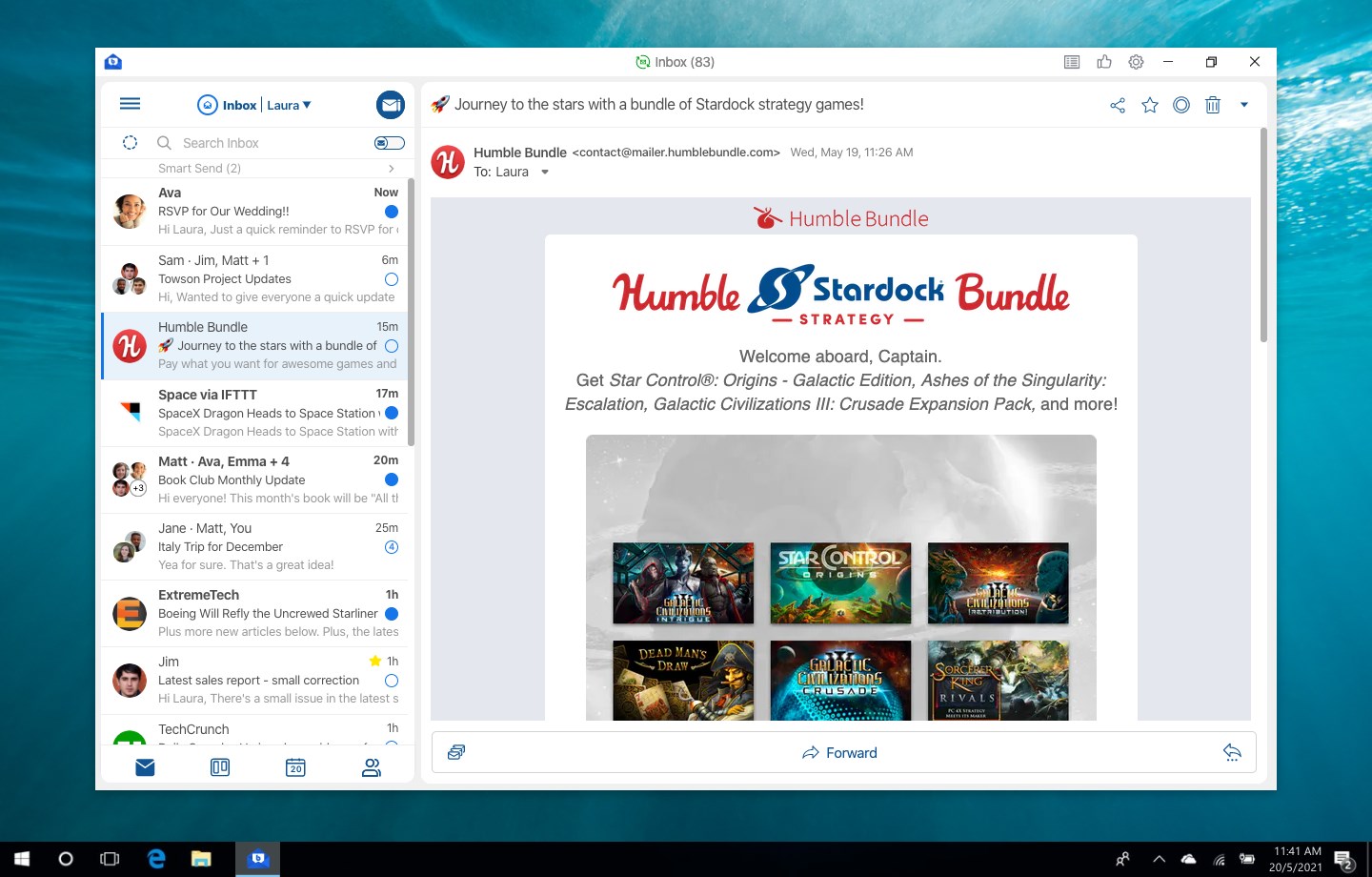
Task: Open the Contacts view at bottom
Action: pyautogui.click(x=372, y=767)
